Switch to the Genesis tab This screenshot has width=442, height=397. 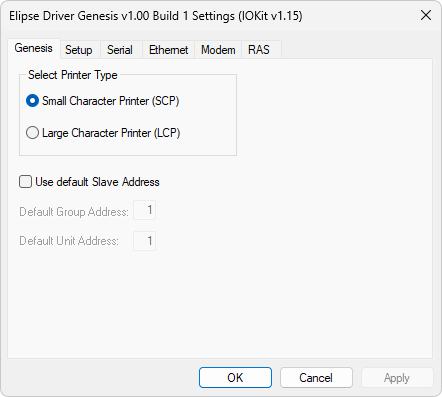[34, 49]
